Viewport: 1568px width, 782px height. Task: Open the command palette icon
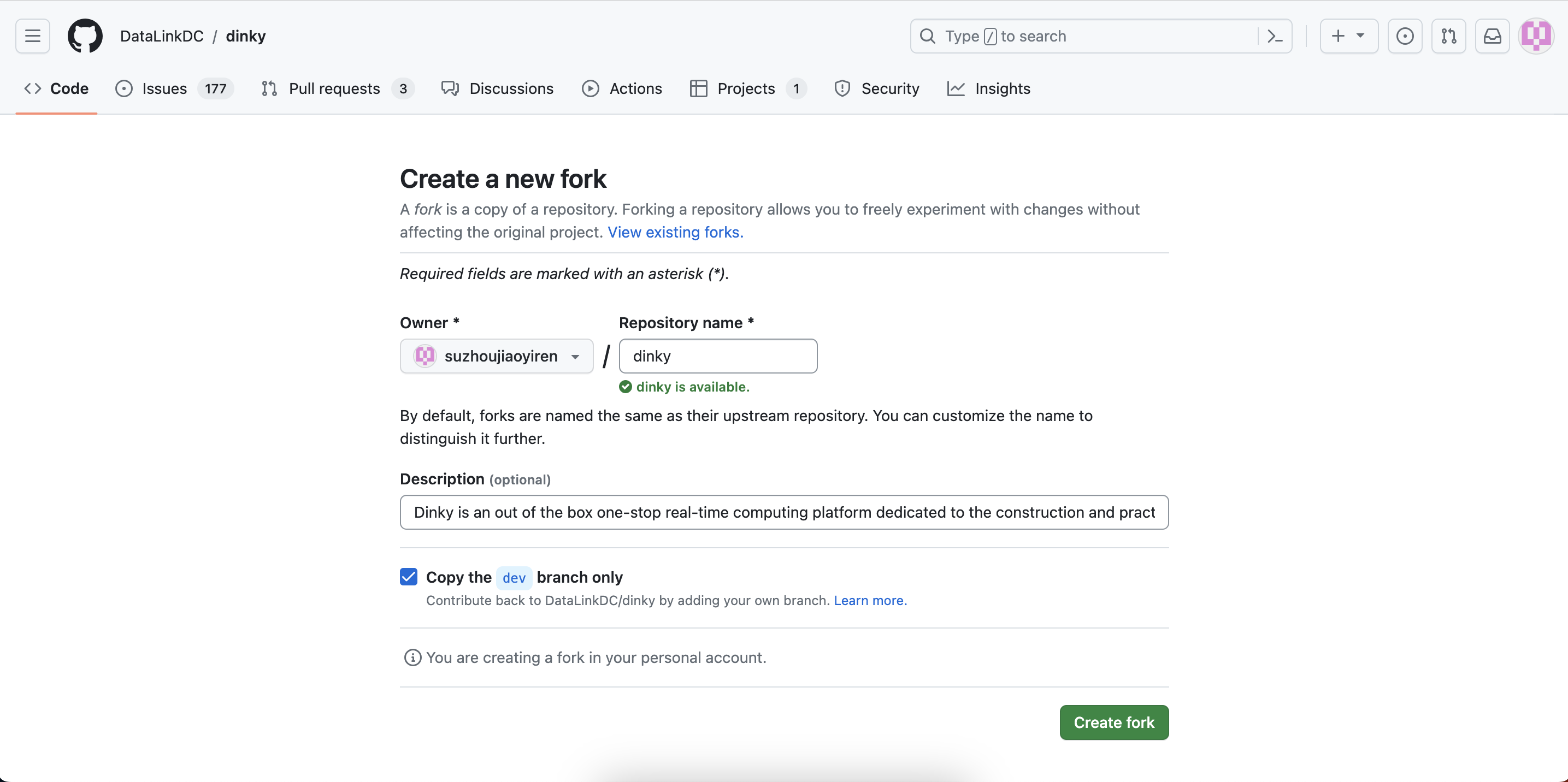(x=1275, y=37)
